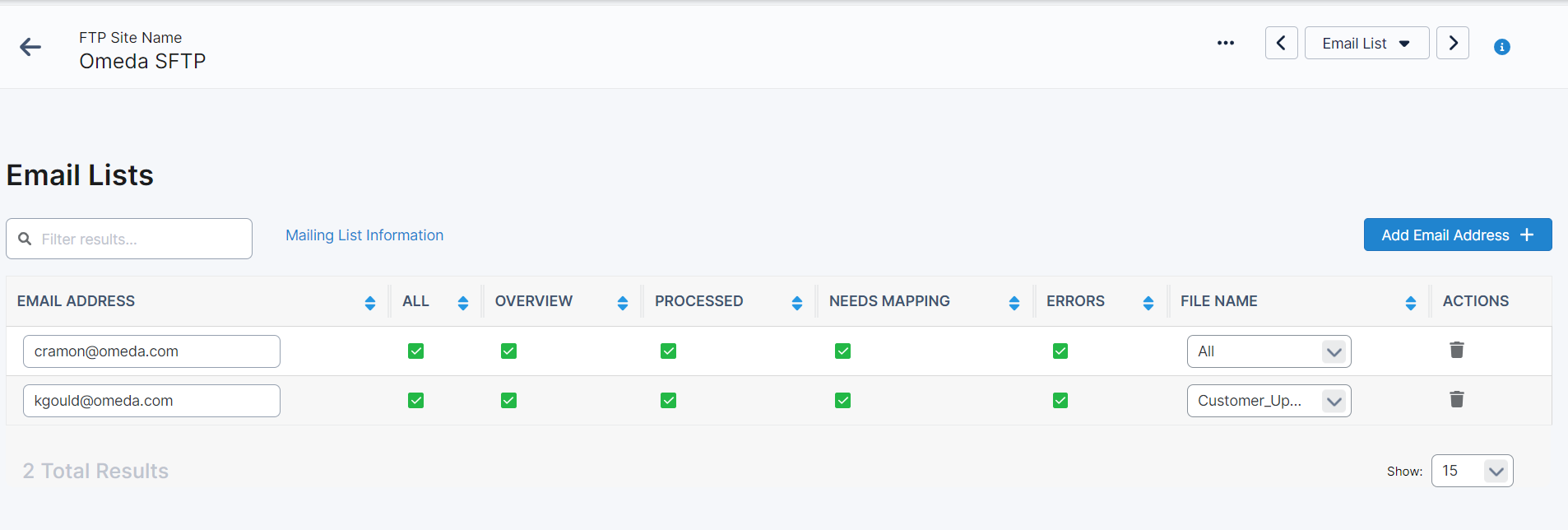Delete the cramon@omeda.com row with trash icon

(1456, 351)
